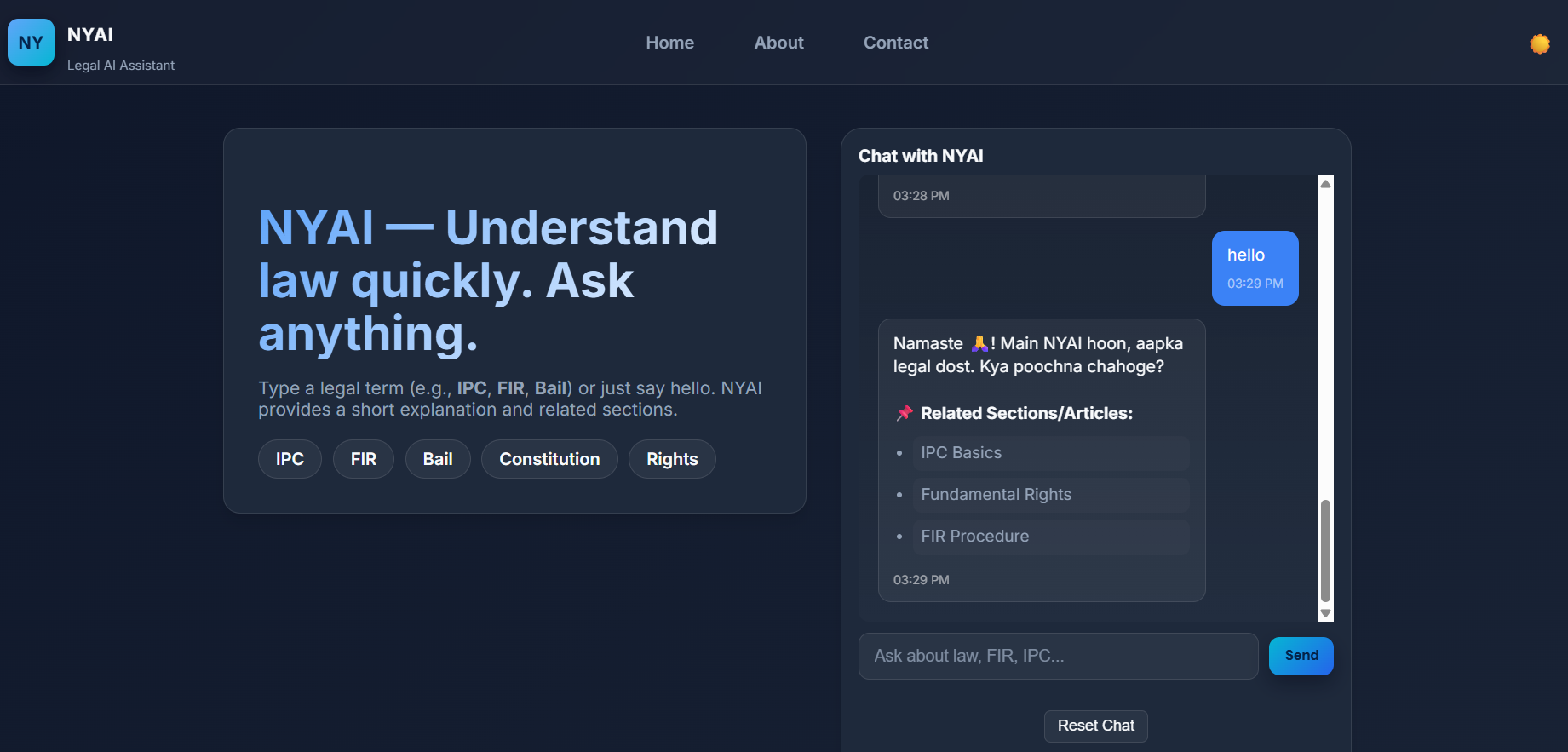Click the chat scrollbar thumb
Viewport: 1568px width, 752px height.
tap(1325, 551)
